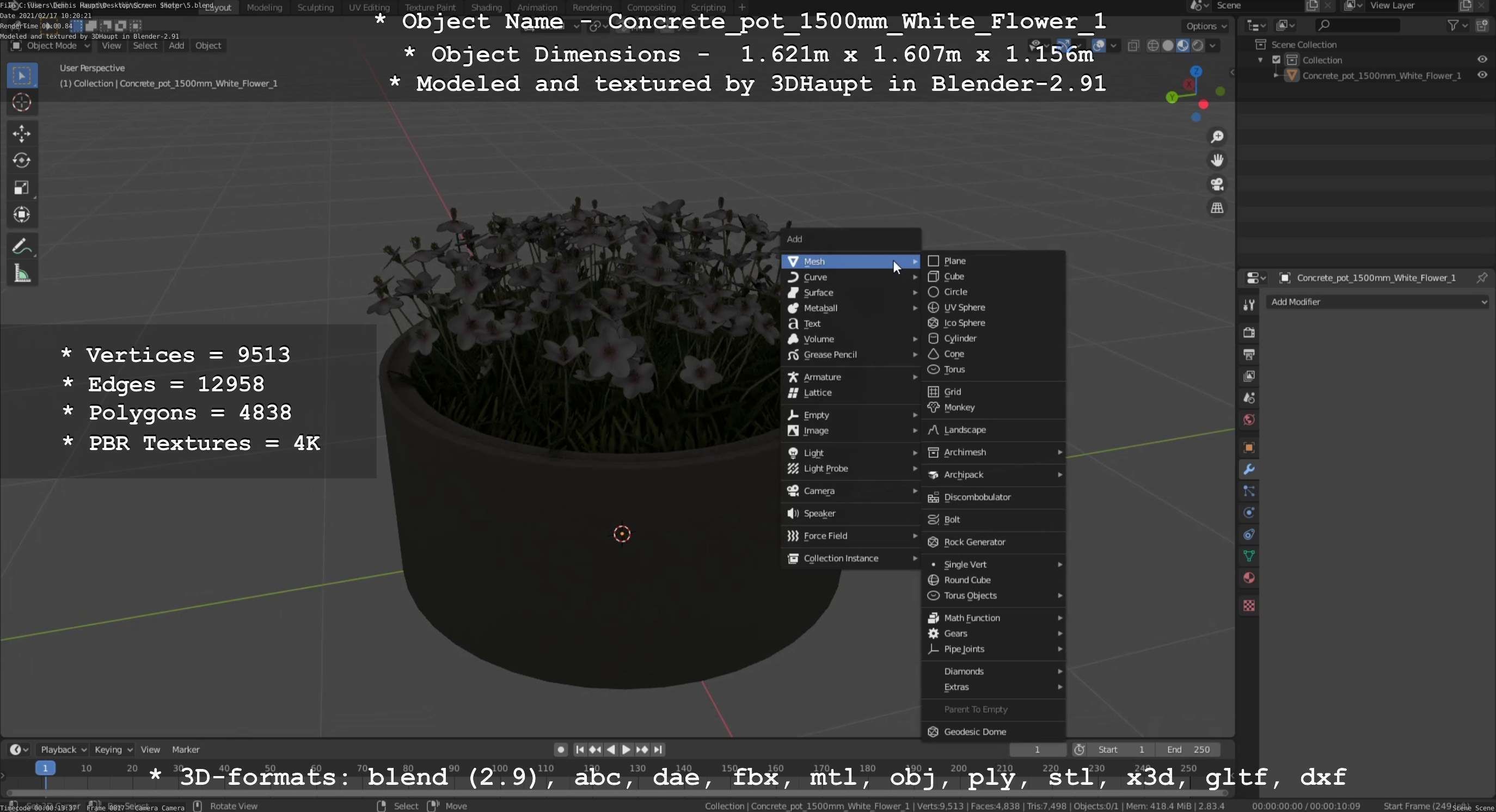Viewport: 1496px width, 812px height.
Task: Pick the Annotate pencil tool
Action: click(x=21, y=247)
